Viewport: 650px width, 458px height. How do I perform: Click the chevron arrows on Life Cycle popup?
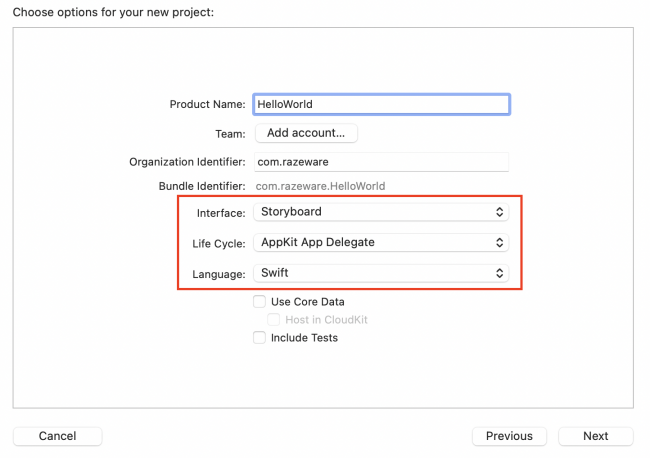[x=500, y=242]
